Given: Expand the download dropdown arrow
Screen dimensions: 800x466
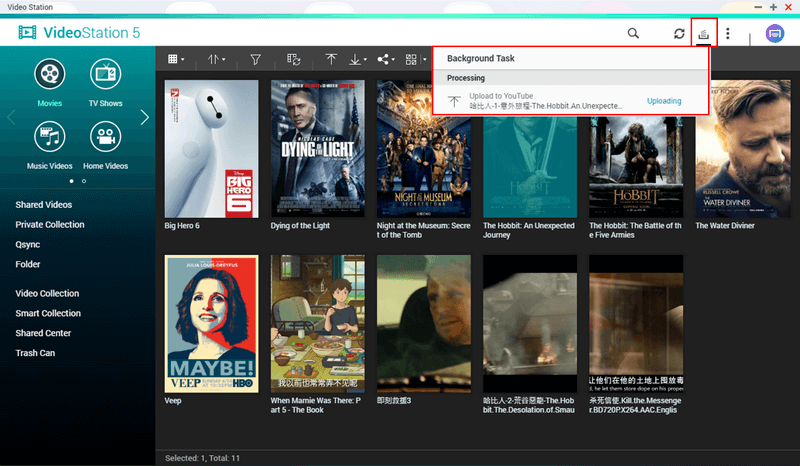Looking at the screenshot, I should tap(365, 60).
